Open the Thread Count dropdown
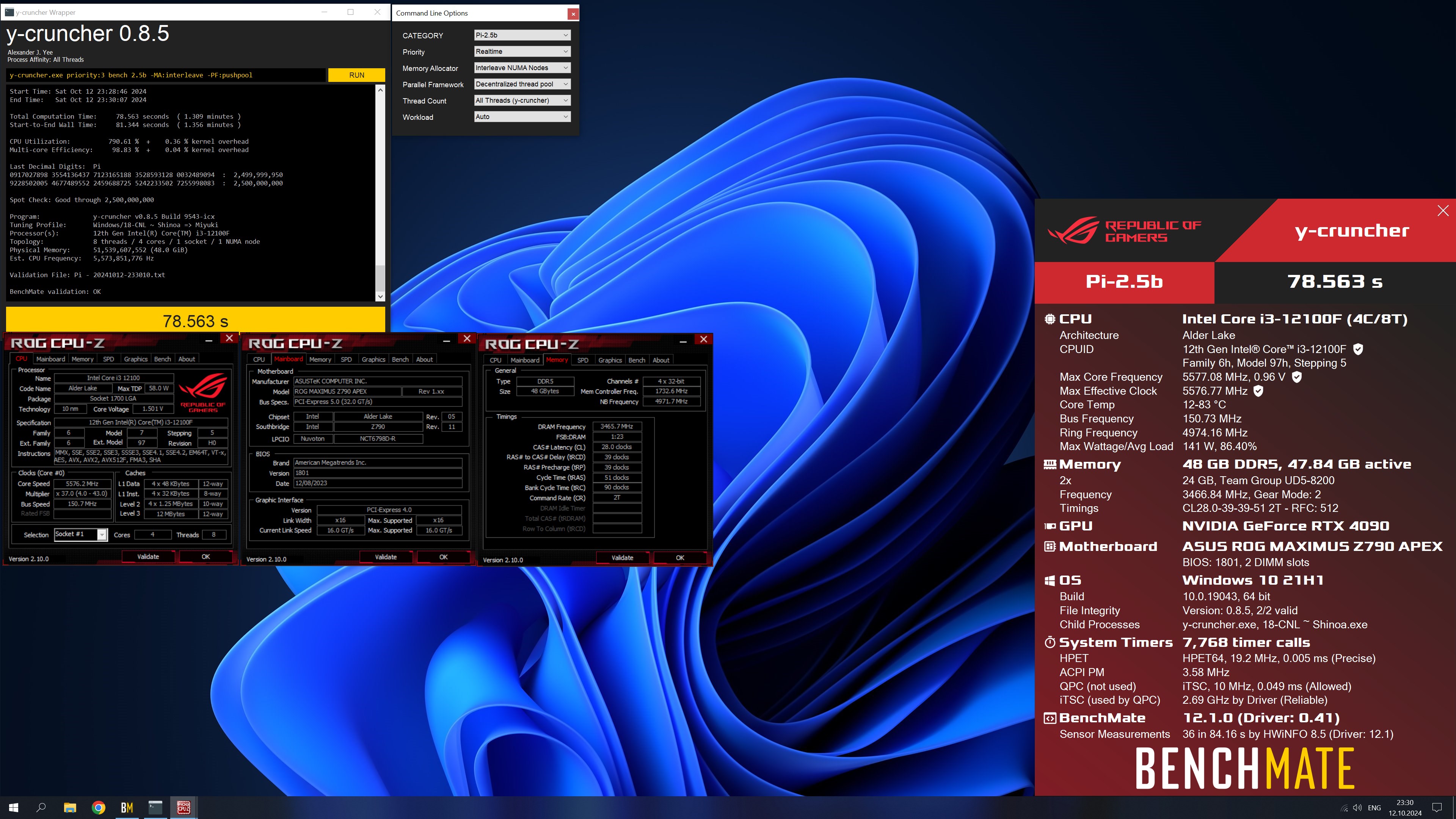 point(522,100)
